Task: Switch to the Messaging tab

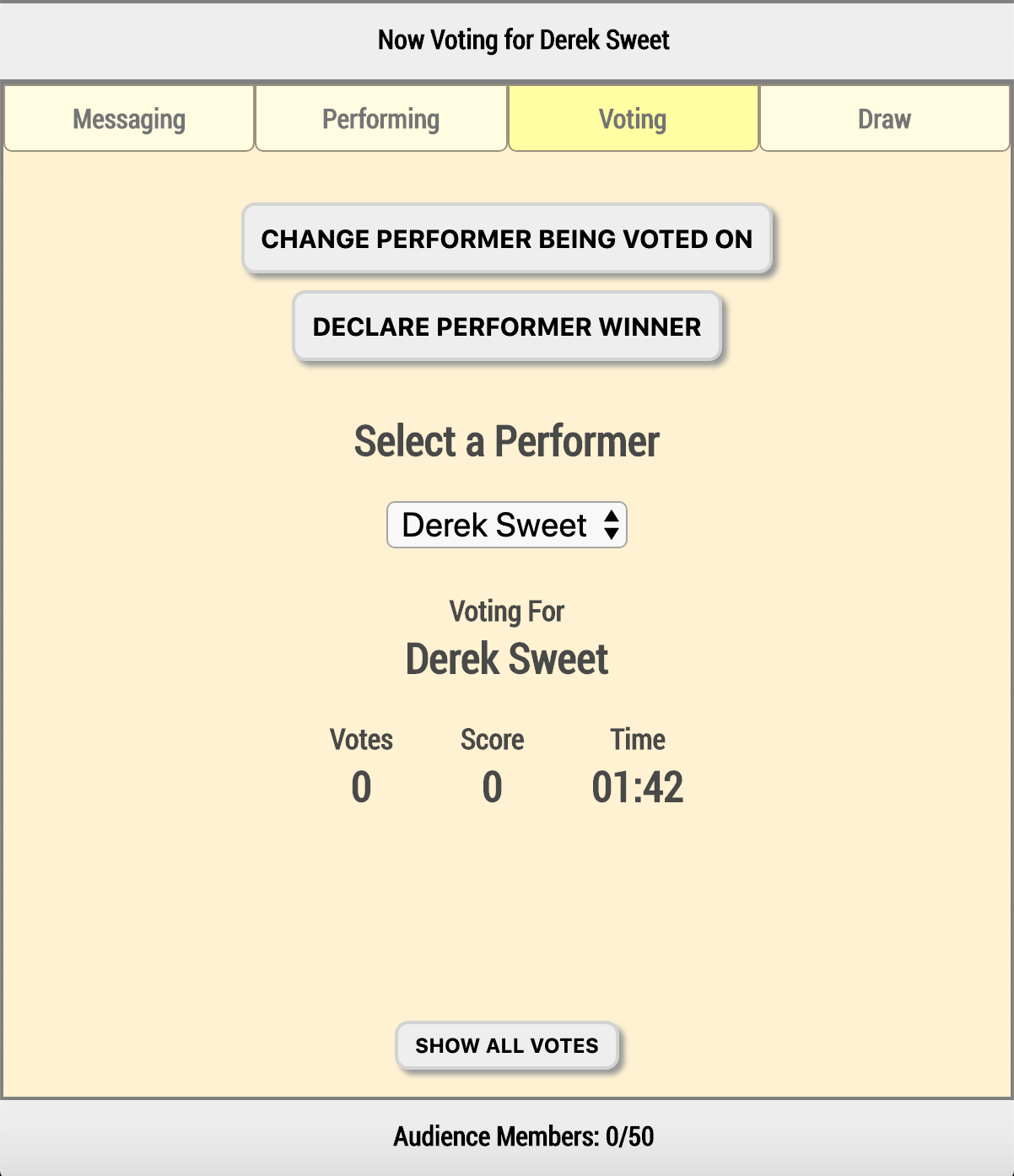Action: pos(128,118)
